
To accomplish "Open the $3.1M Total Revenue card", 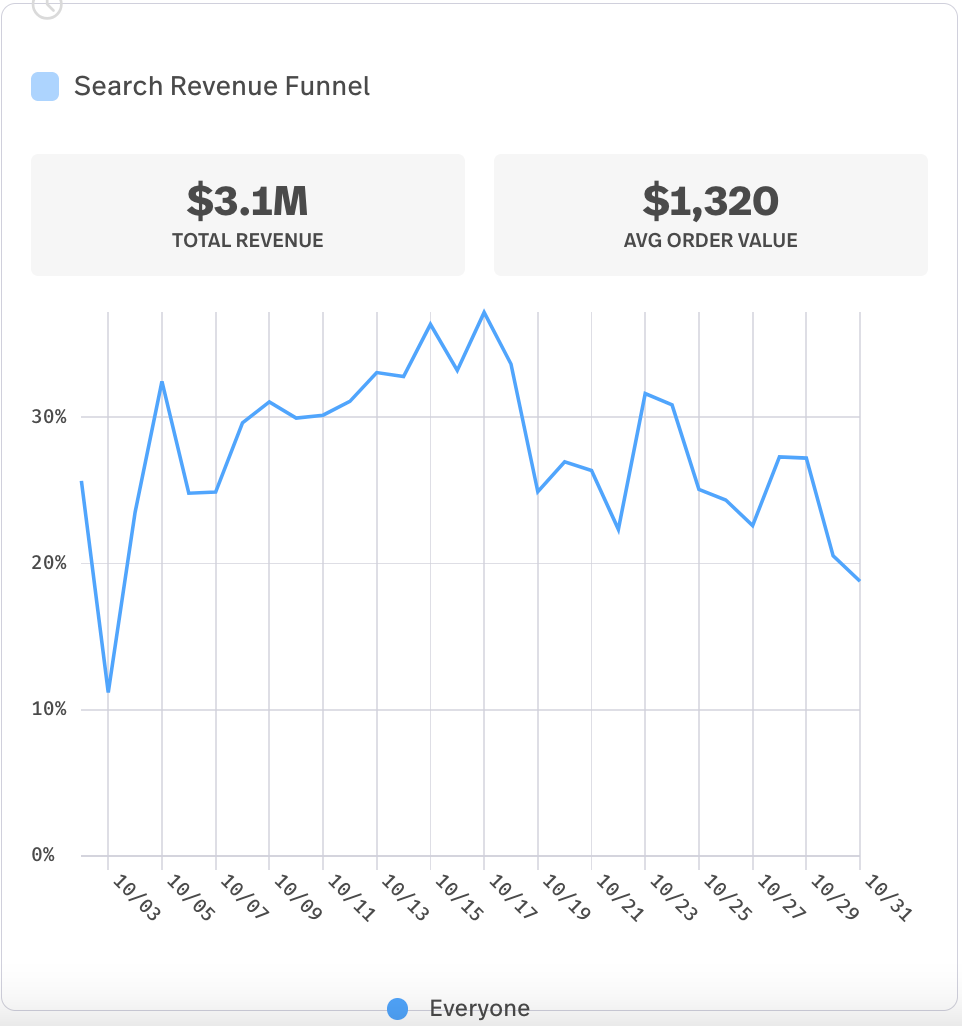I will pos(248,214).
